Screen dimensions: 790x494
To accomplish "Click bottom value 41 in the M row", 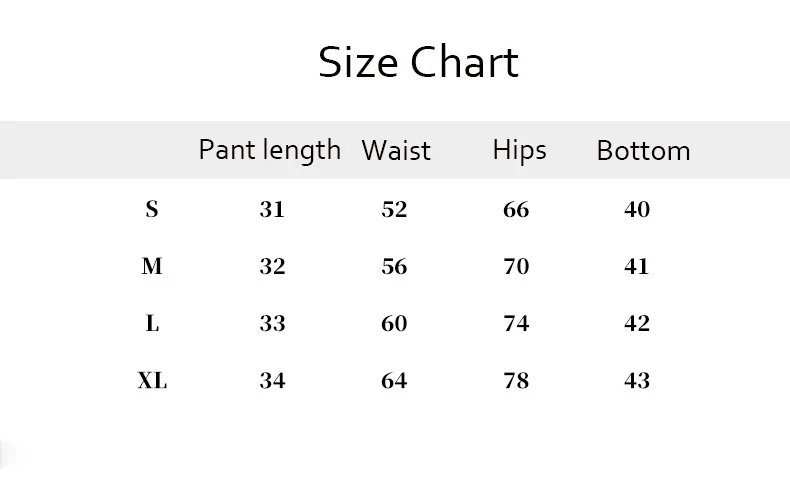I will [x=637, y=266].
